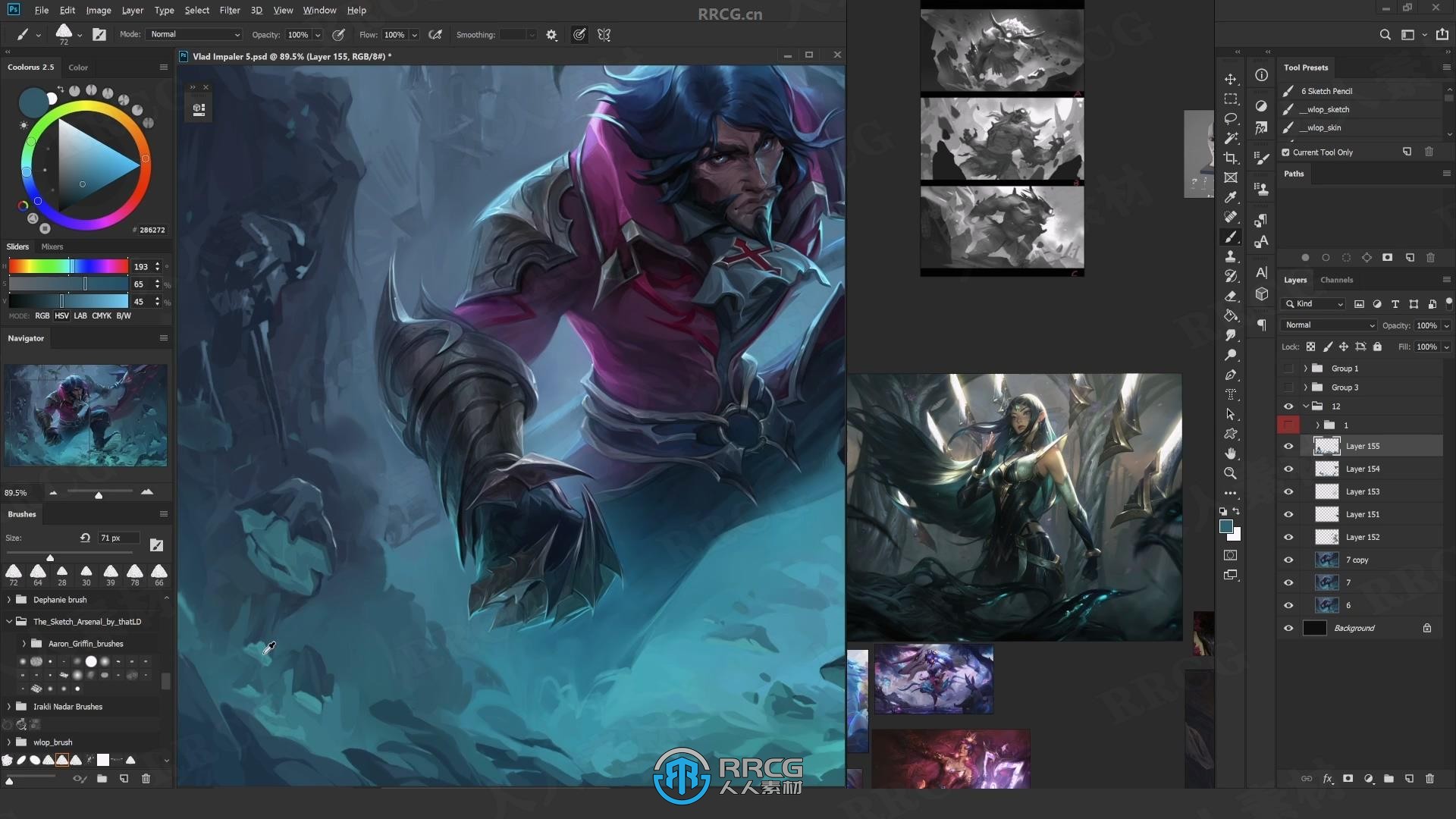The height and width of the screenshot is (819, 1456).
Task: Hide Layer 155 visibility eye
Action: [1288, 447]
